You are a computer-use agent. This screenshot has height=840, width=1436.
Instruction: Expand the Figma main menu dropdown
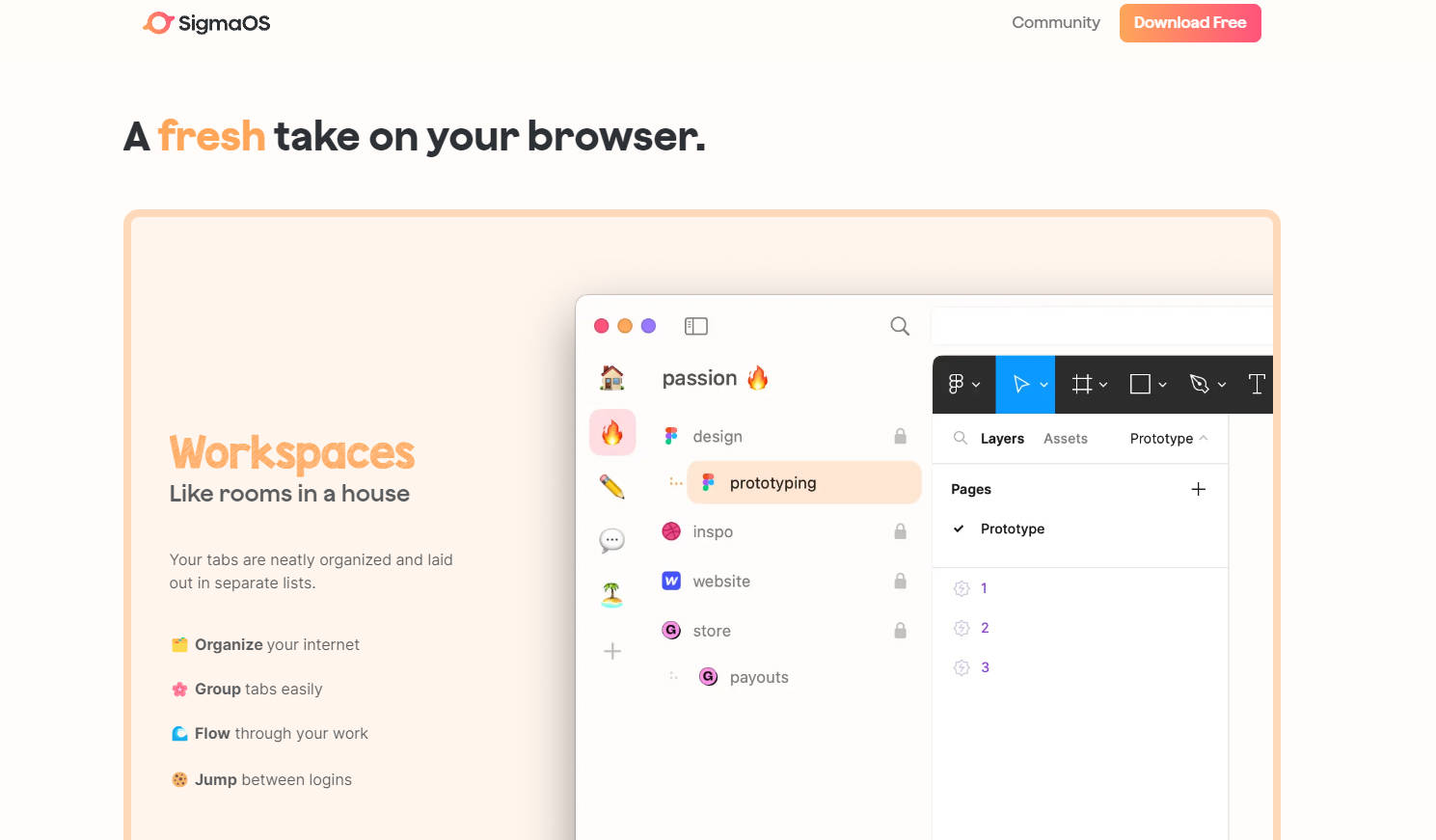click(962, 384)
